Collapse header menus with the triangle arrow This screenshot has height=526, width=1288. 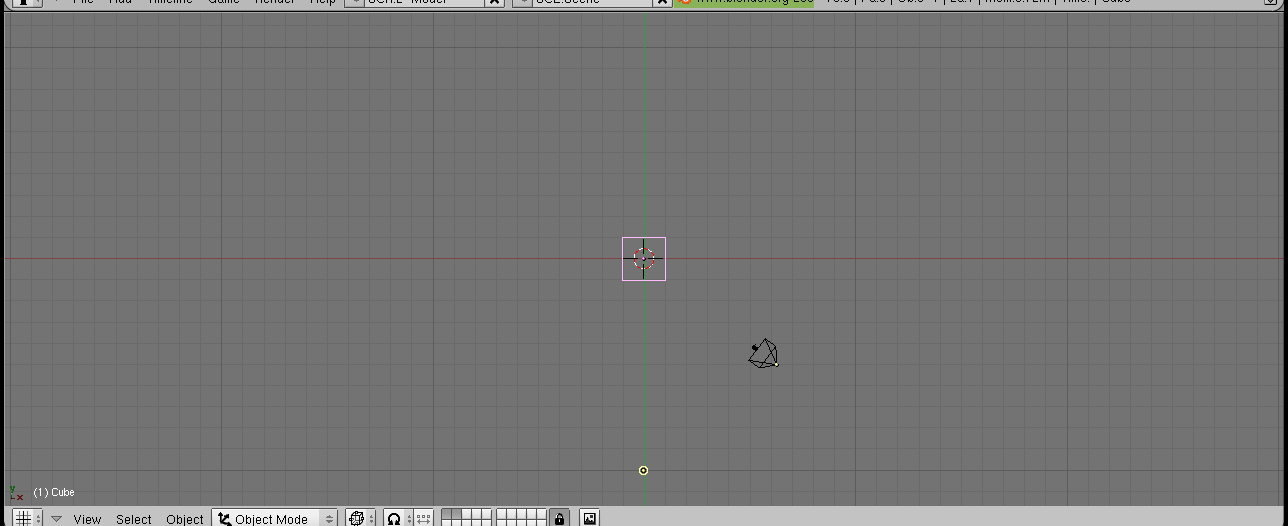pos(56,519)
